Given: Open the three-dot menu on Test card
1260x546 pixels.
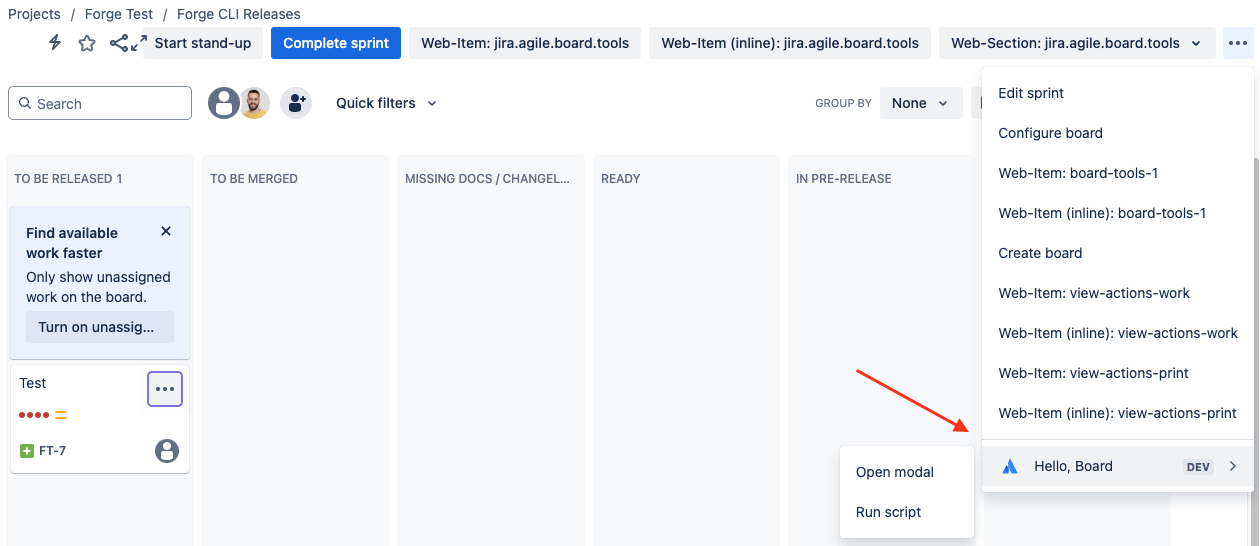Looking at the screenshot, I should coord(165,389).
